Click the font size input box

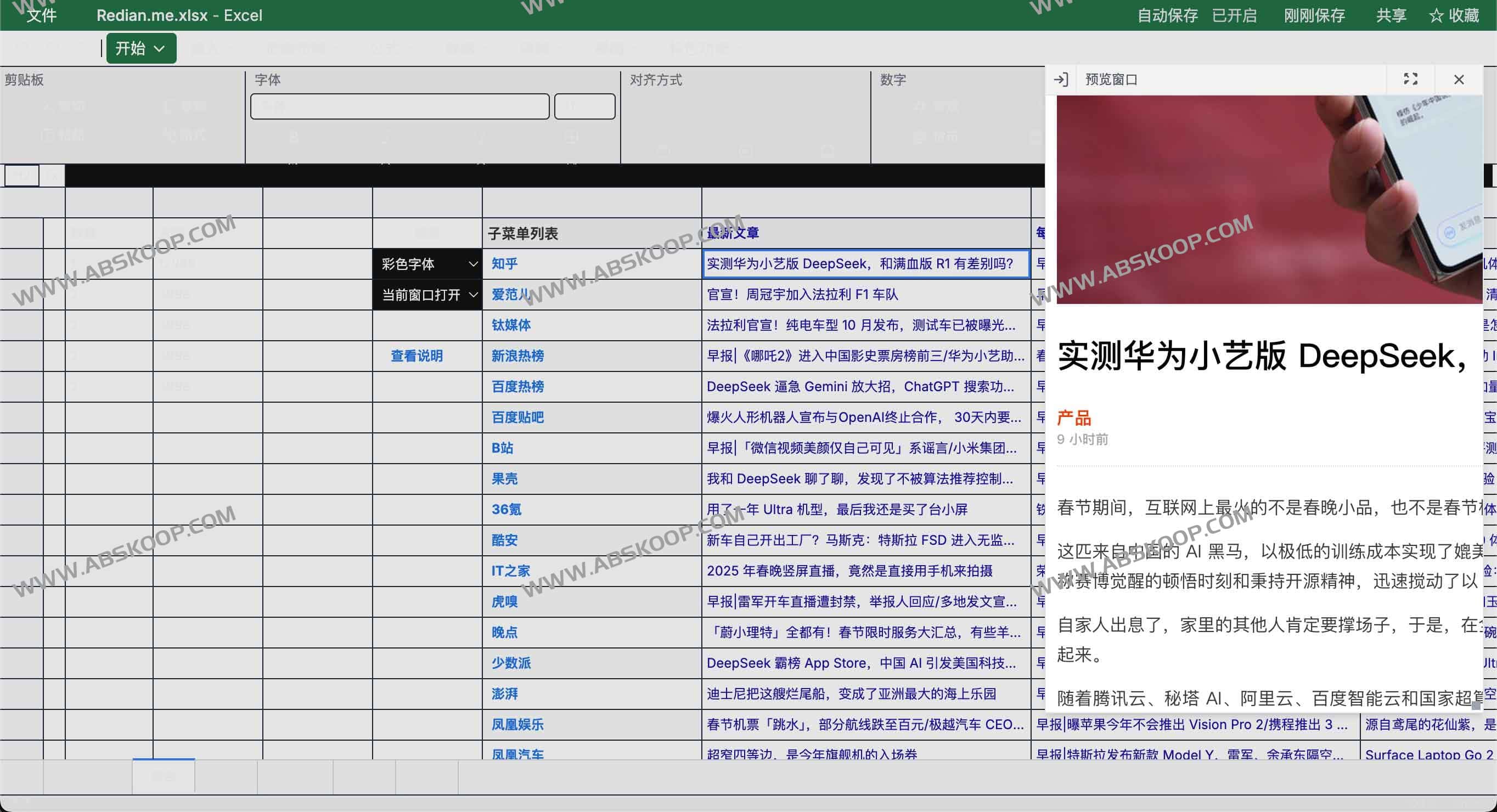coord(584,107)
